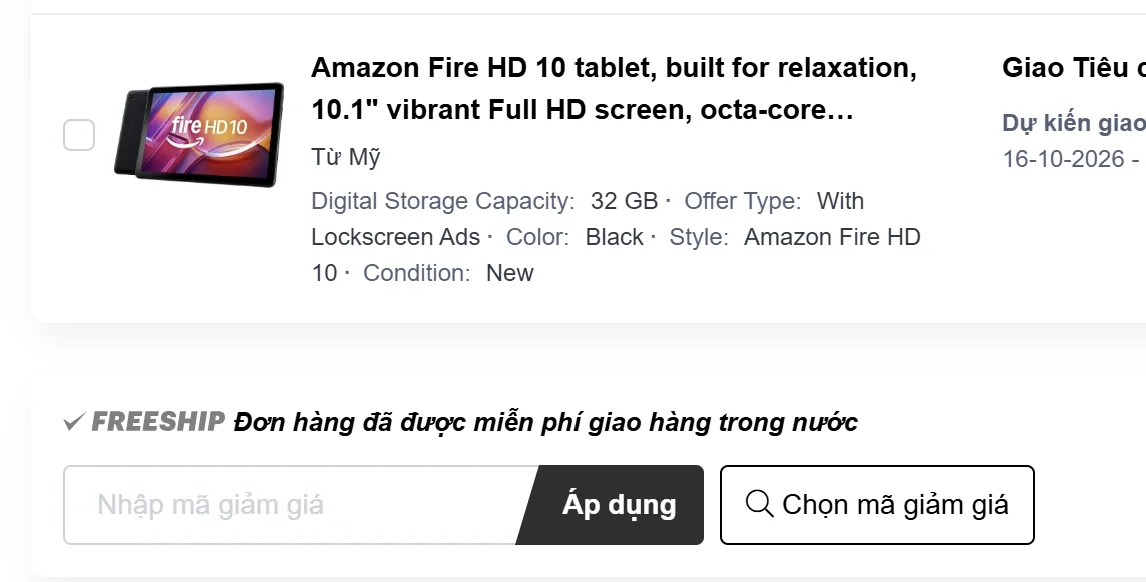Tick the Amazon Fire HD 10 item checkbox
The width and height of the screenshot is (1146, 582).
[79, 135]
